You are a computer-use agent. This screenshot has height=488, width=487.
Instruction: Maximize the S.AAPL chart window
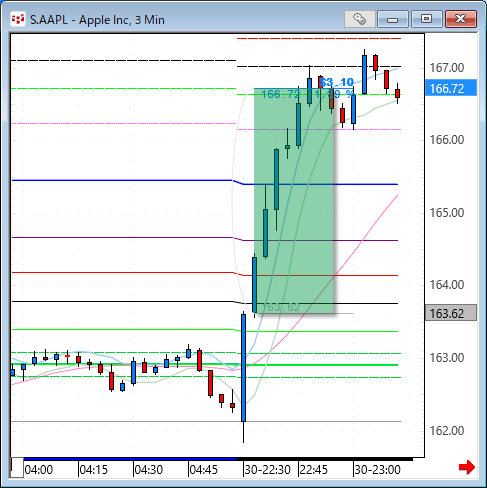tap(426, 19)
